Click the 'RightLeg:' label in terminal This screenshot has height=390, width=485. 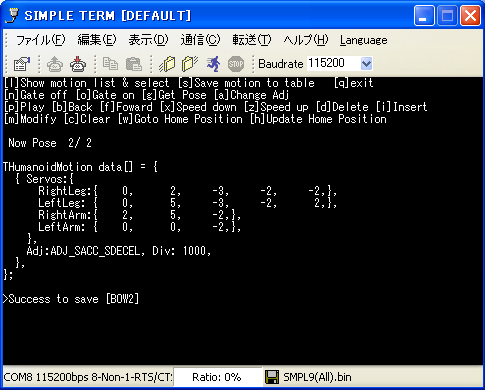click(x=65, y=191)
